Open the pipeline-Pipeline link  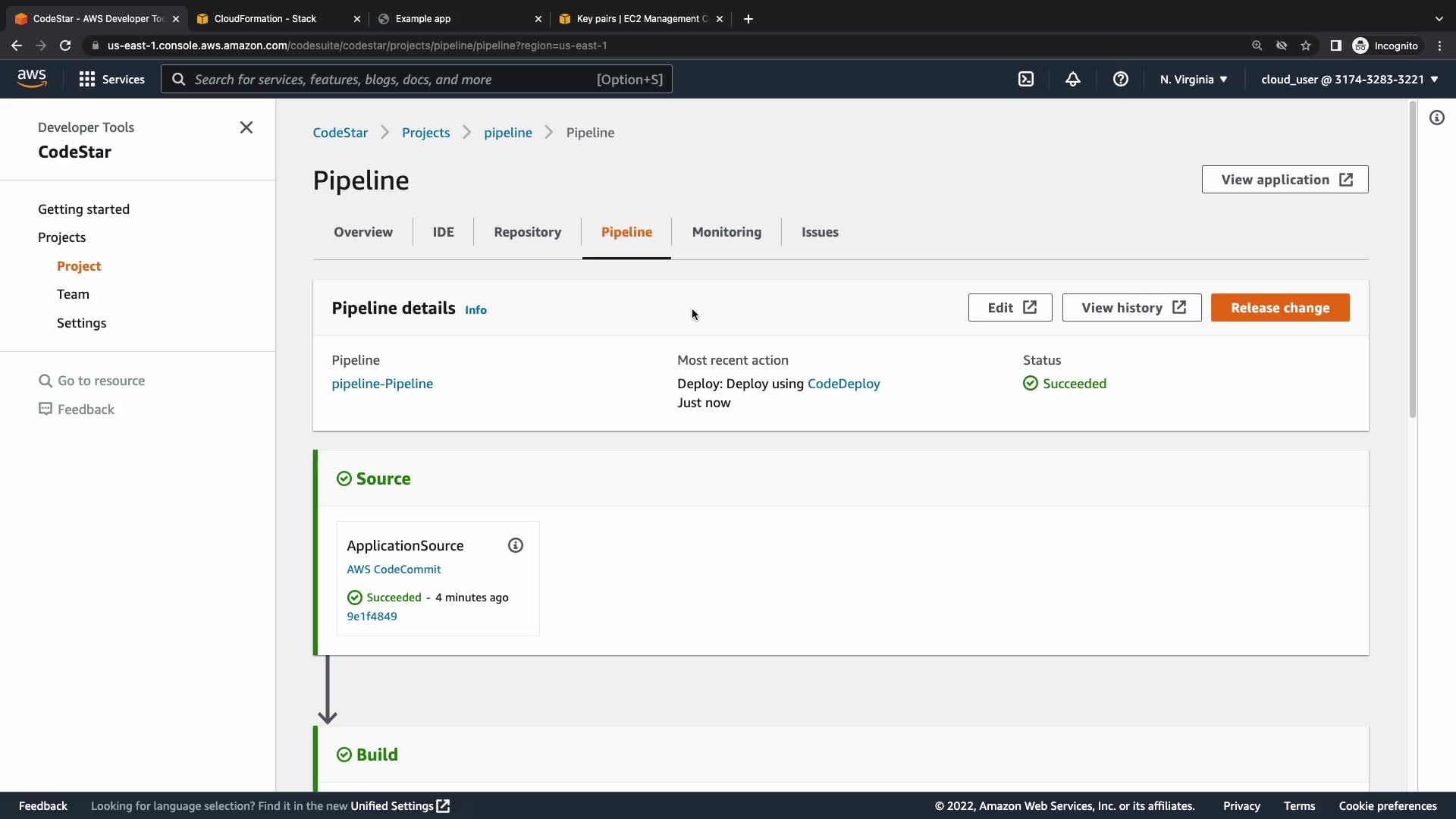382,384
